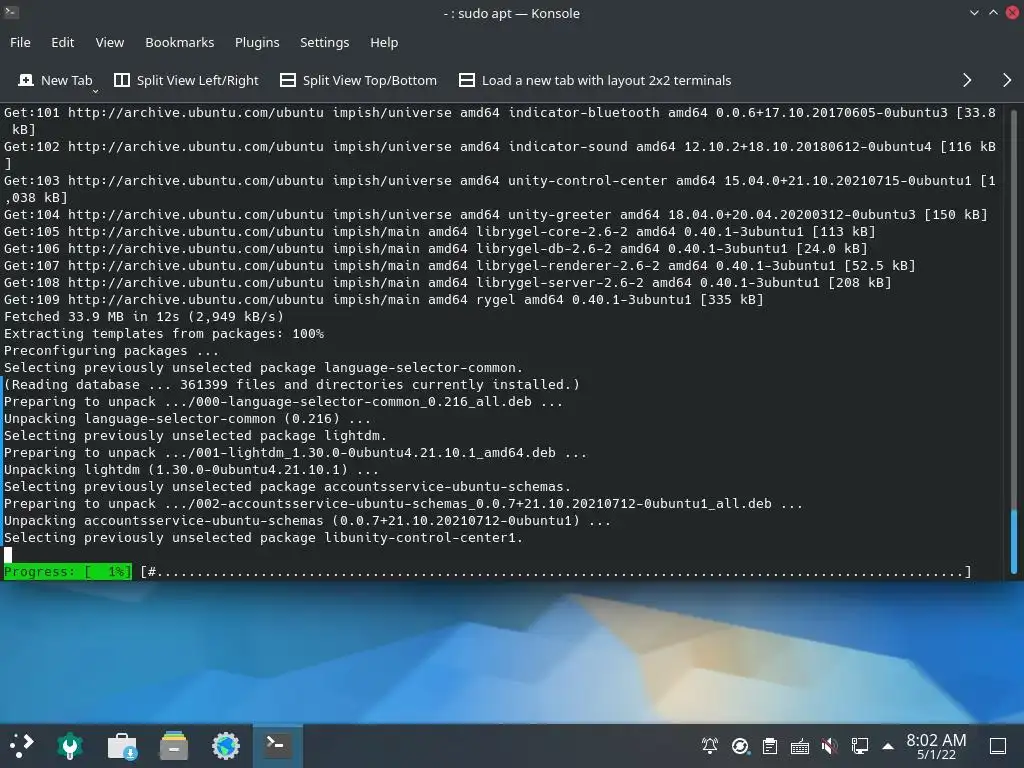1024x768 pixels.
Task: Open the View menu
Action: [110, 42]
